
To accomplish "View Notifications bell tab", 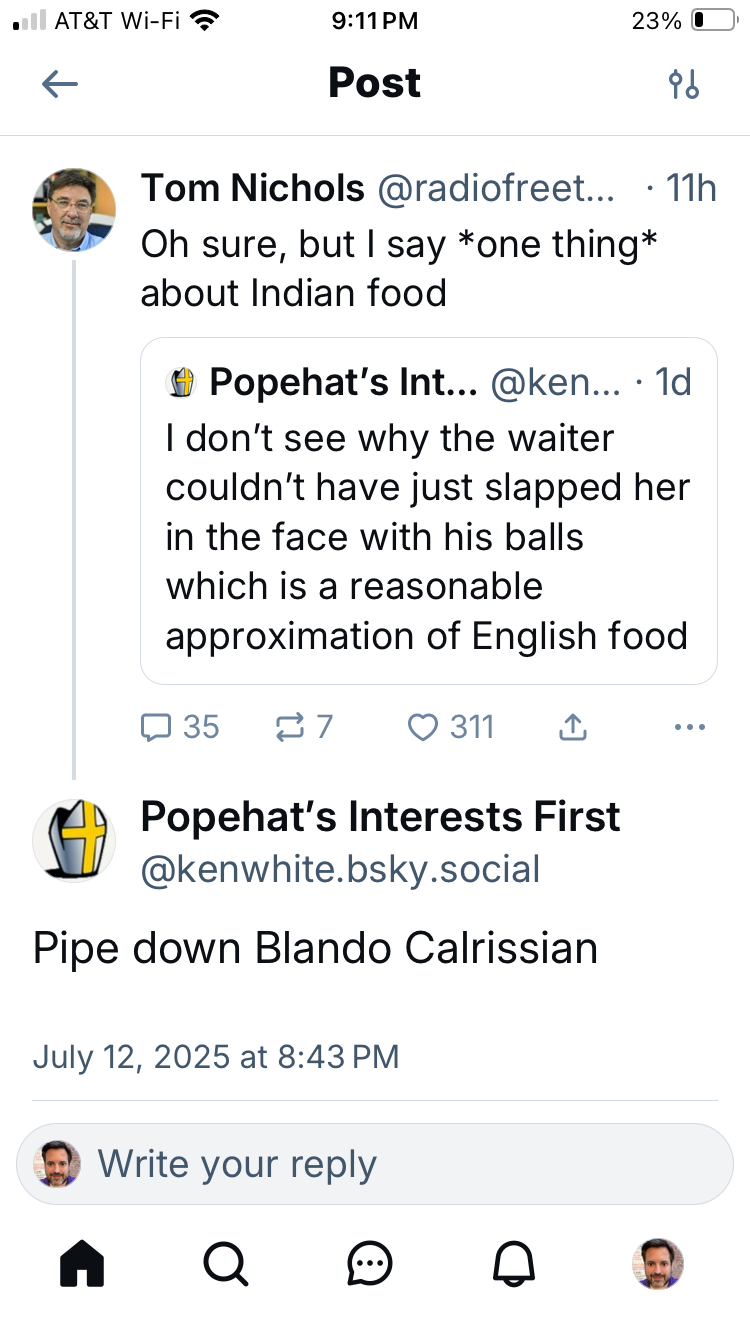I will pos(515,1264).
